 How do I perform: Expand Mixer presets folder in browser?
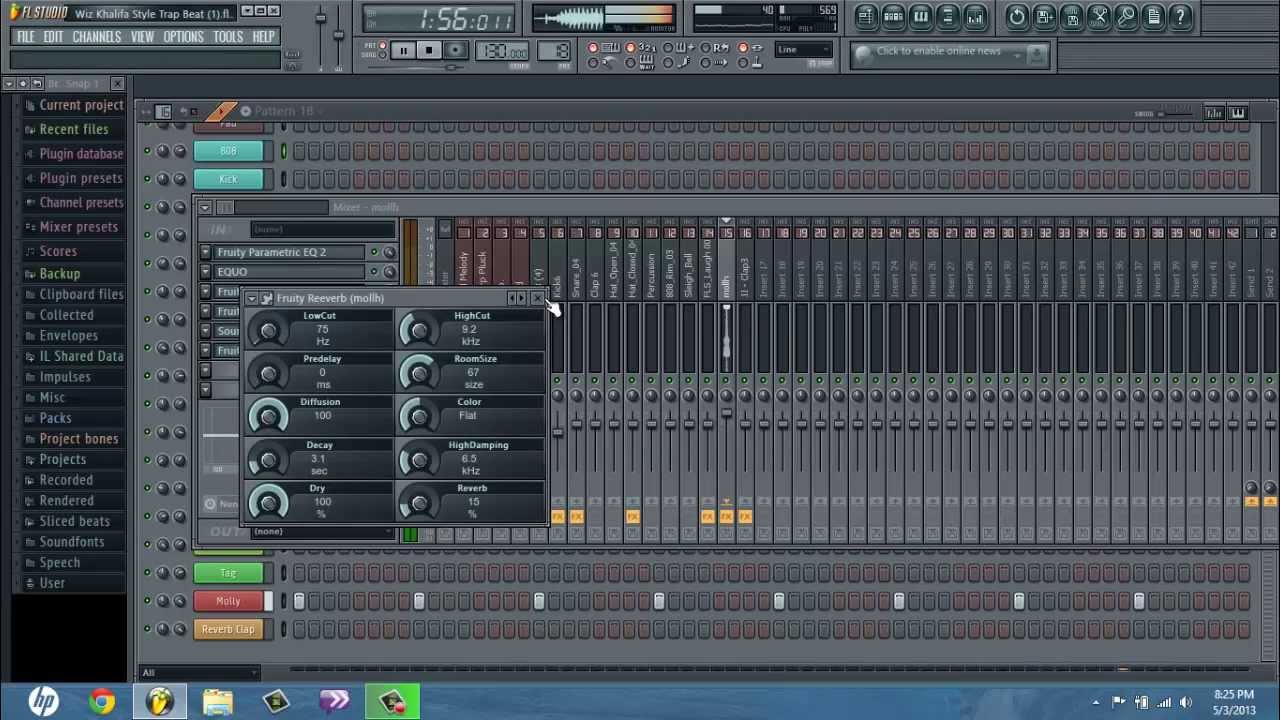[78, 227]
